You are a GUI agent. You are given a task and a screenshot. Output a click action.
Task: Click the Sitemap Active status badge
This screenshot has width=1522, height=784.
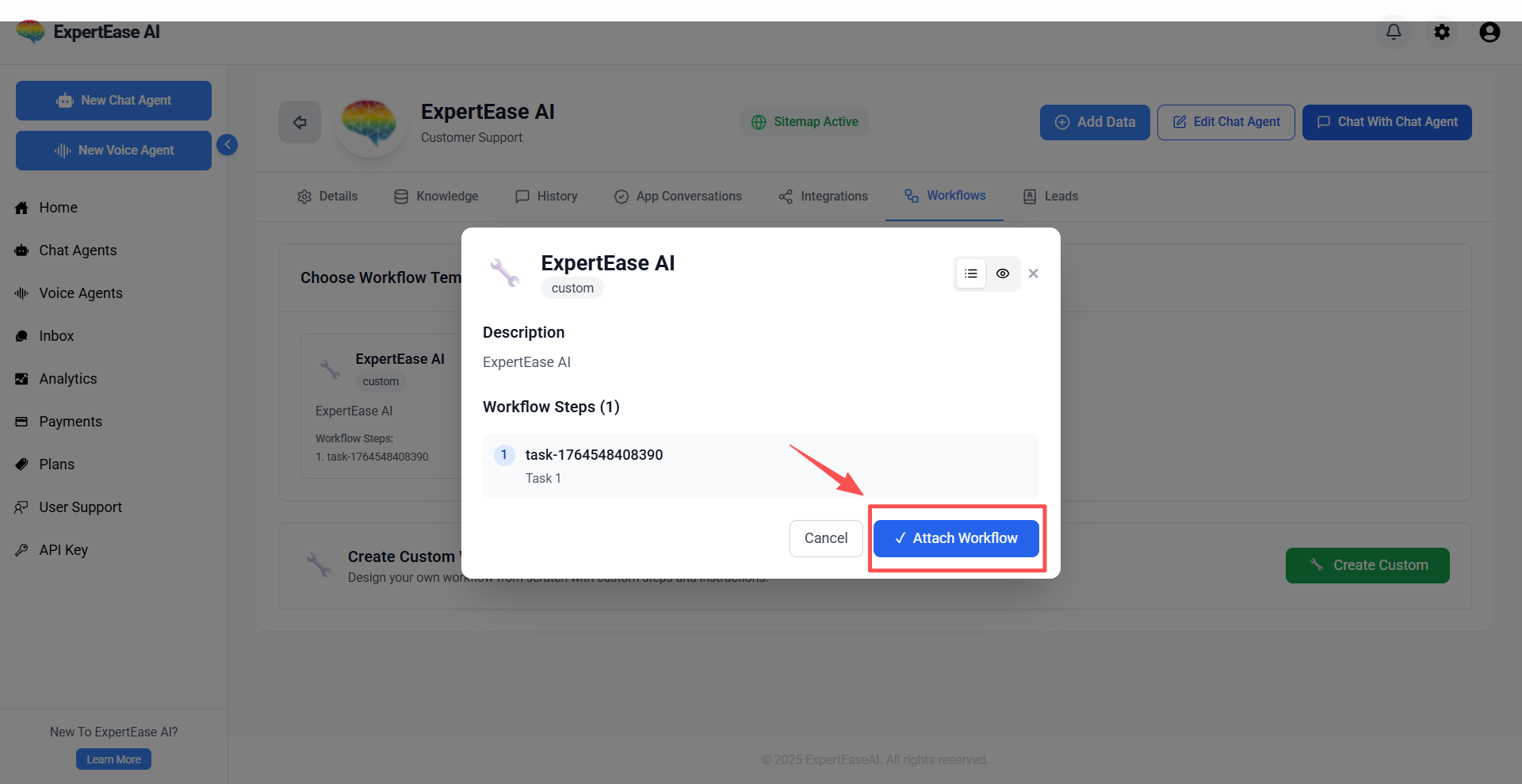pos(805,122)
